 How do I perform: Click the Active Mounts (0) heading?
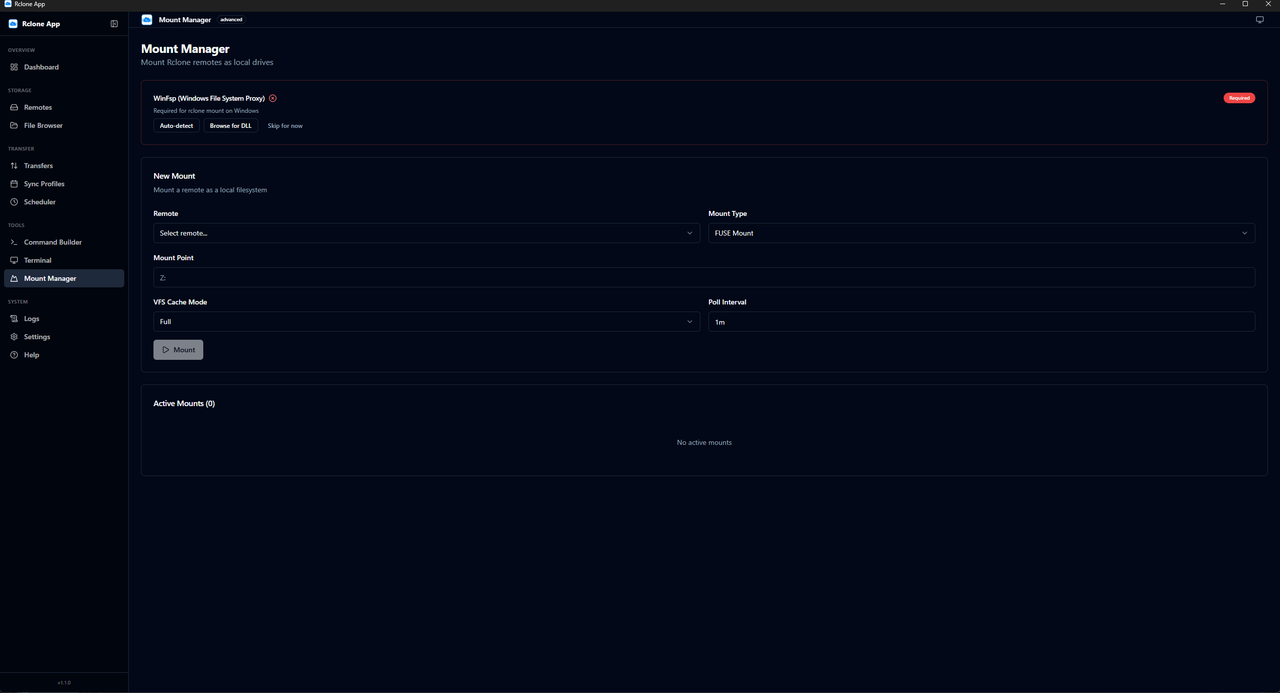(184, 404)
